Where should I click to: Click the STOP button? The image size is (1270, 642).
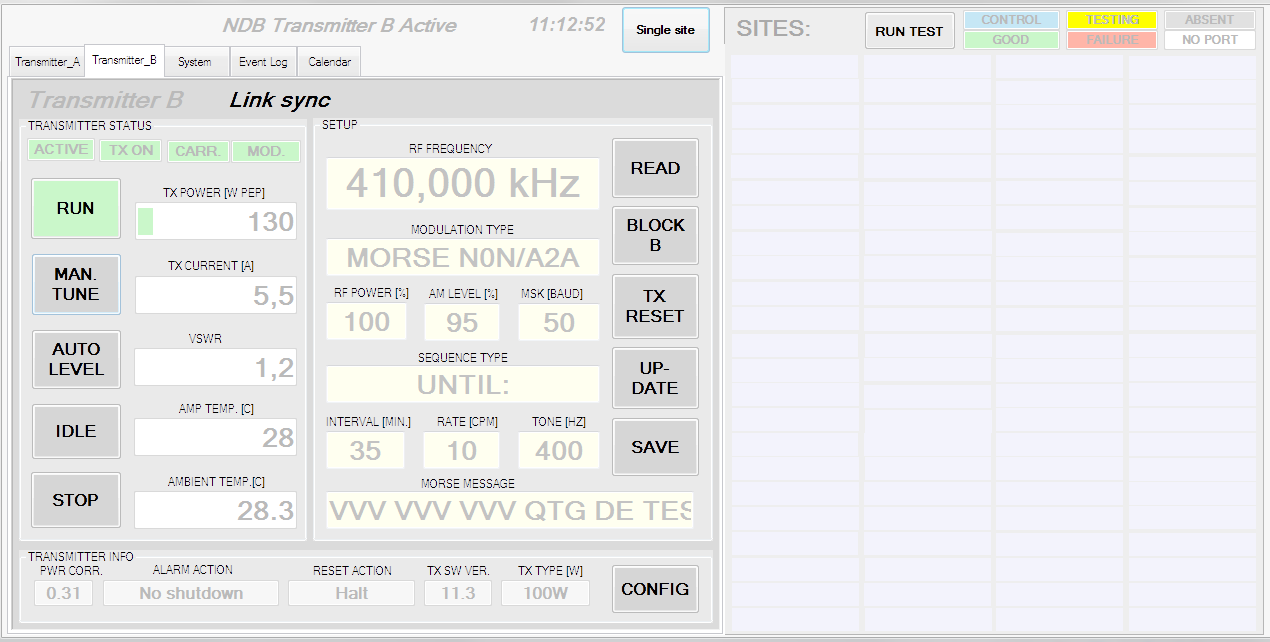(x=76, y=500)
